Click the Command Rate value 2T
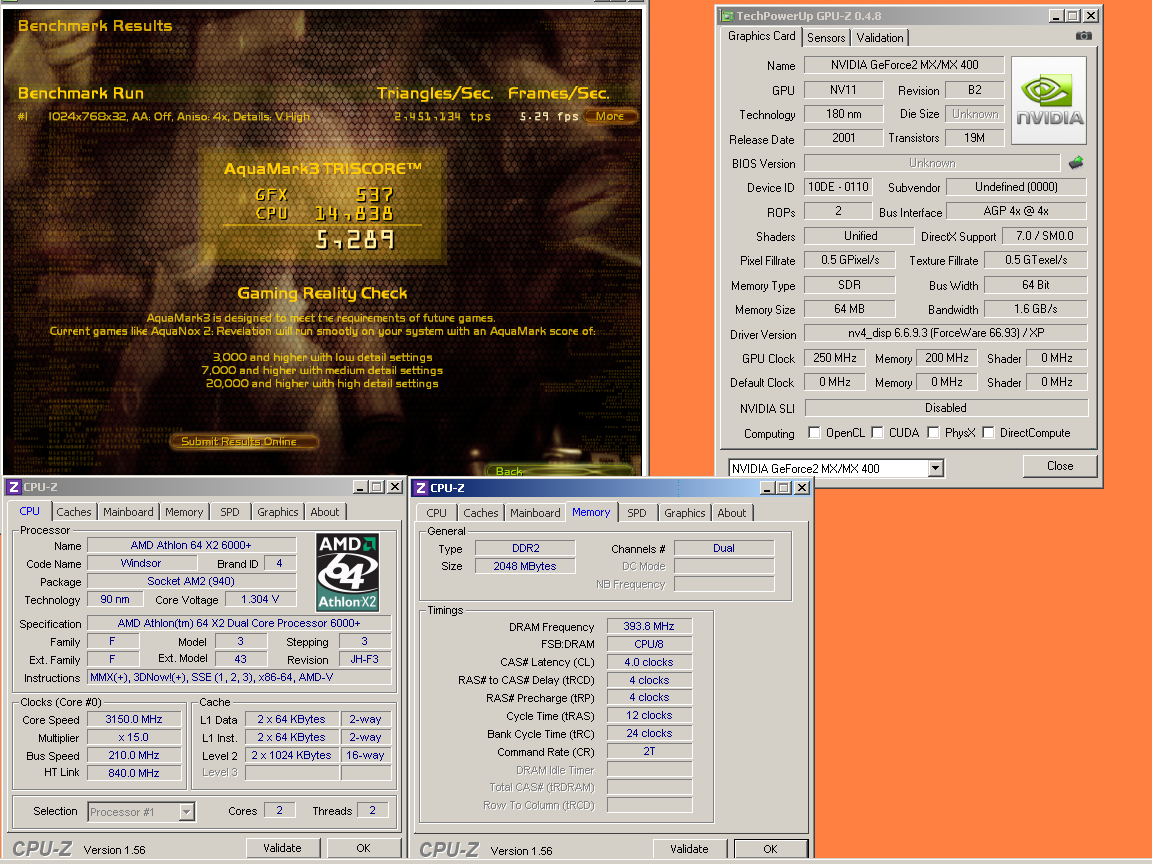1152x864 pixels. [649, 751]
